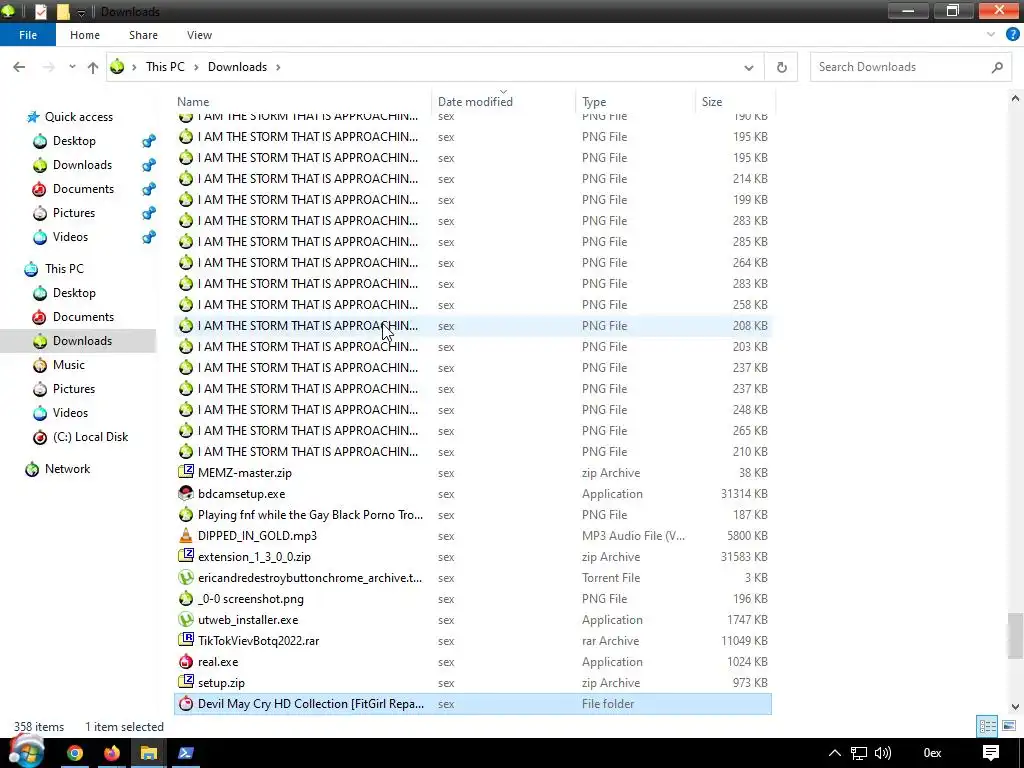1024x768 pixels.
Task: Open recent locations dropdown arrow
Action: click(x=72, y=67)
